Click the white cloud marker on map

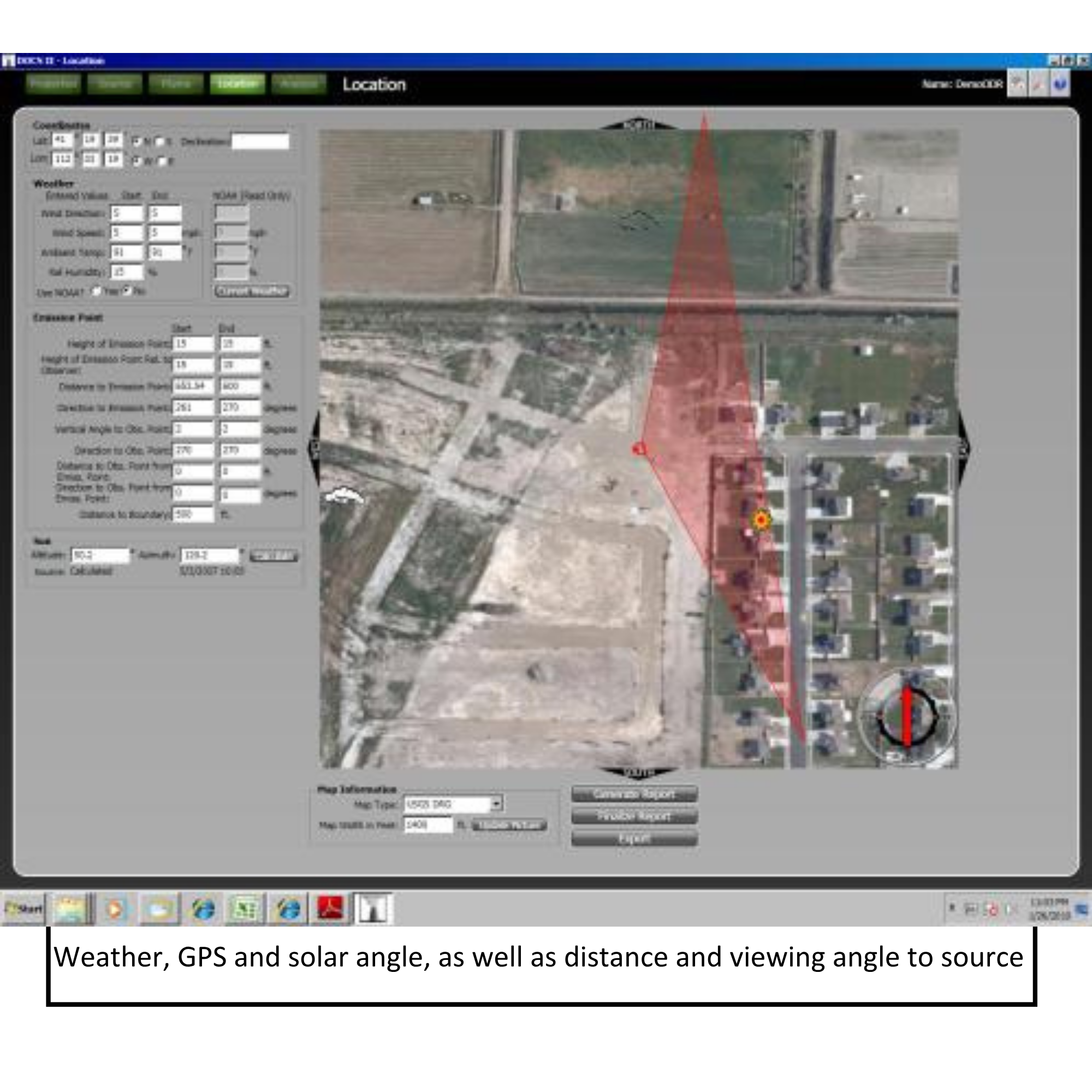[344, 496]
